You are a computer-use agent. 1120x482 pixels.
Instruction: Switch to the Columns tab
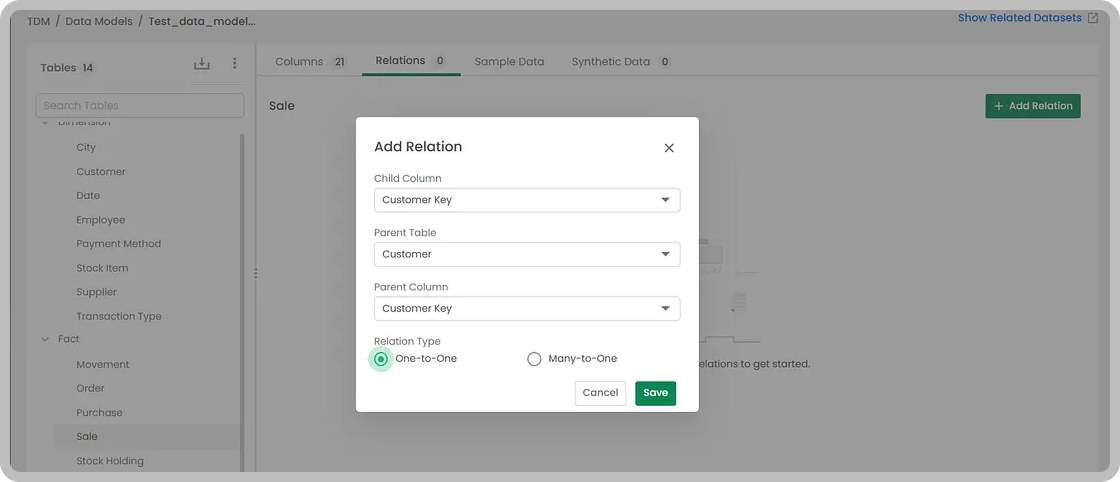[310, 61]
